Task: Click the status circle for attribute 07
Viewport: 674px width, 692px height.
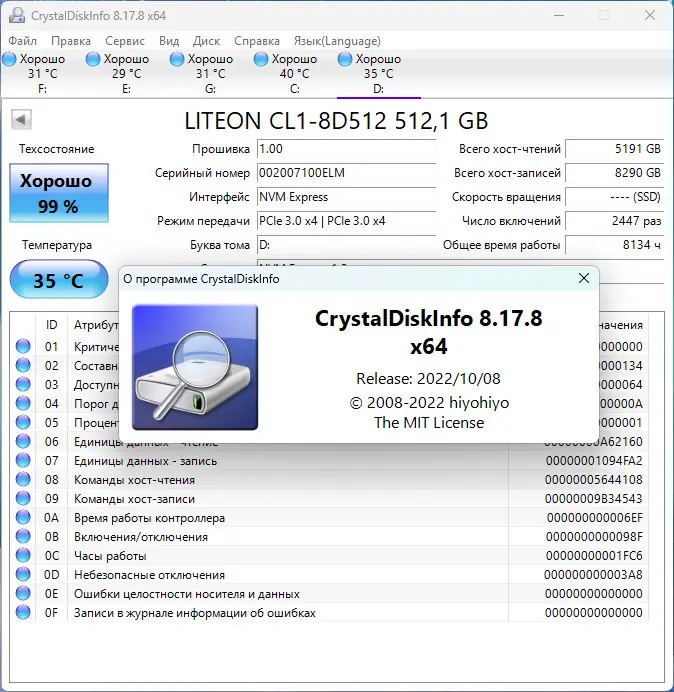Action: coord(23,460)
